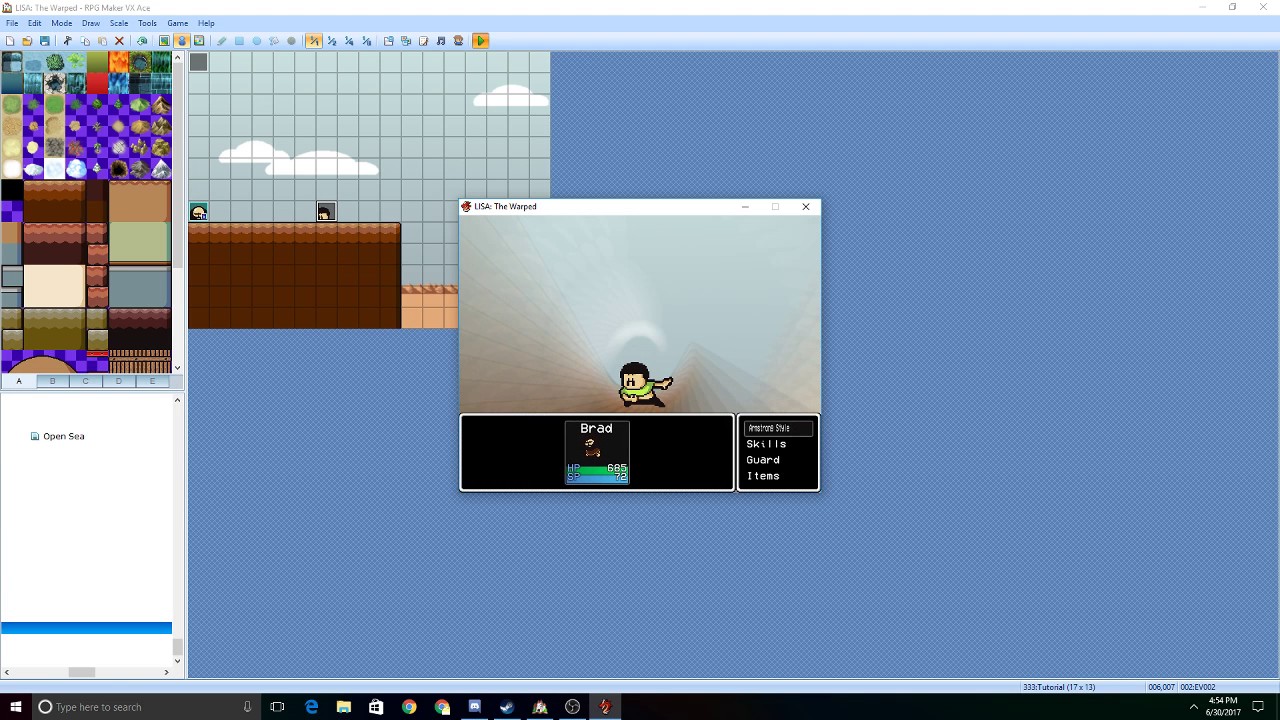Image resolution: width=1280 pixels, height=720 pixels.
Task: Open the Mode menu
Action: 62,23
